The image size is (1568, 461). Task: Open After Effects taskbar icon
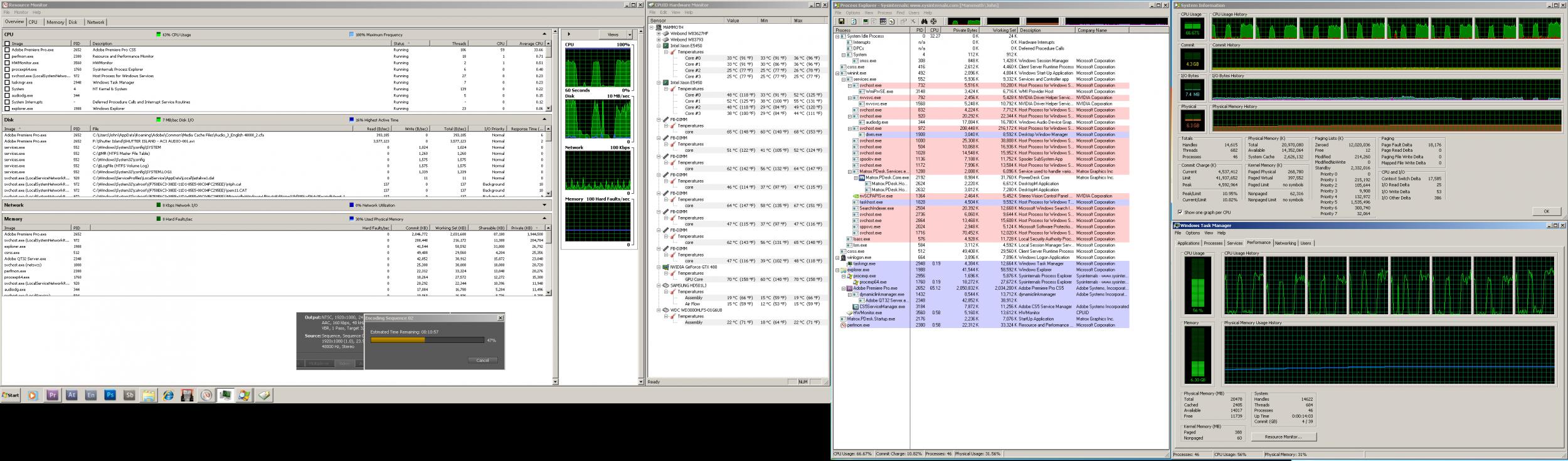[x=72, y=395]
